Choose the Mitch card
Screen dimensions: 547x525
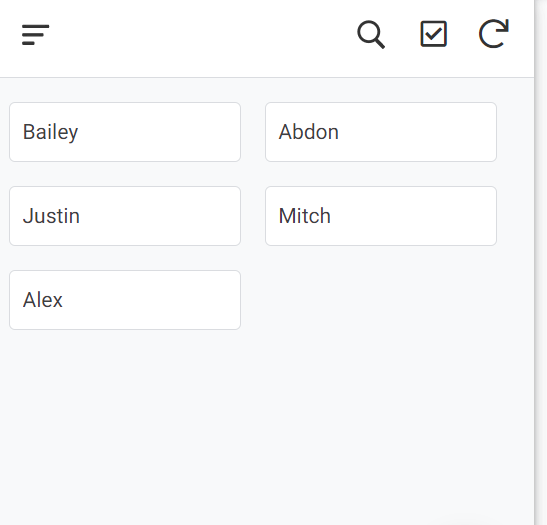pyautogui.click(x=381, y=216)
